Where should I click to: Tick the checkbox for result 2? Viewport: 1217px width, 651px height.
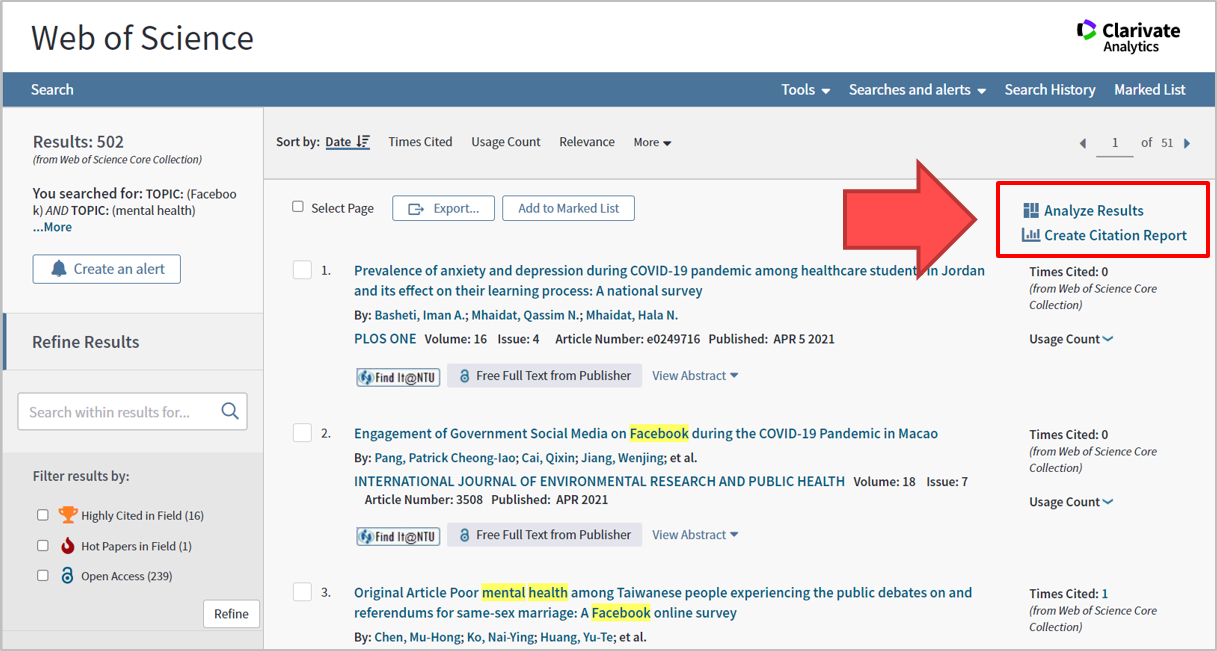[302, 433]
